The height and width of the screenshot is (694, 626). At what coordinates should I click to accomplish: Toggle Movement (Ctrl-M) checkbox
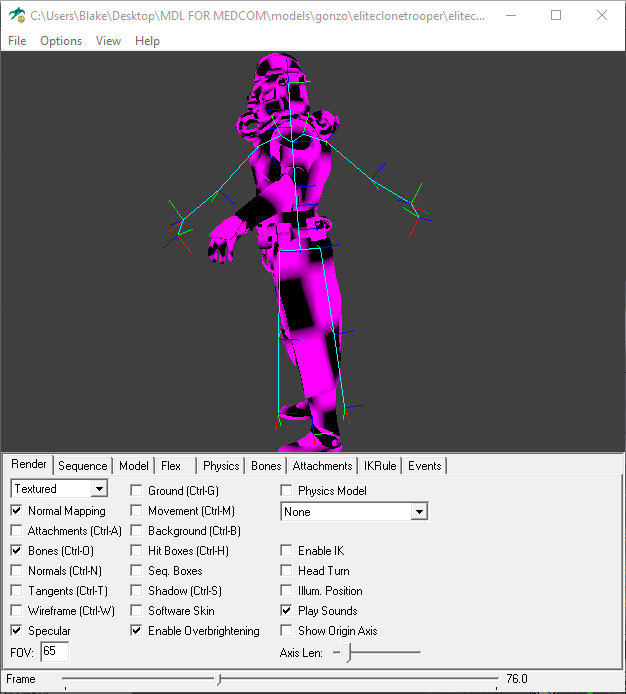click(x=136, y=510)
